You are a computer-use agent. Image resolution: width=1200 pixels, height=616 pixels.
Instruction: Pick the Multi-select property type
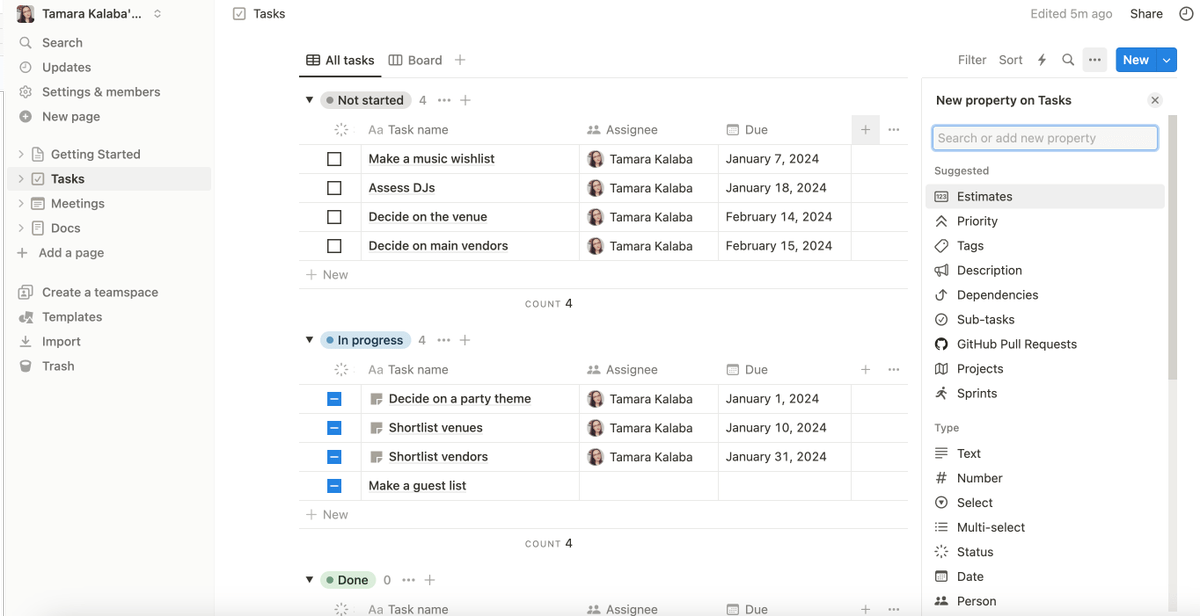(990, 527)
